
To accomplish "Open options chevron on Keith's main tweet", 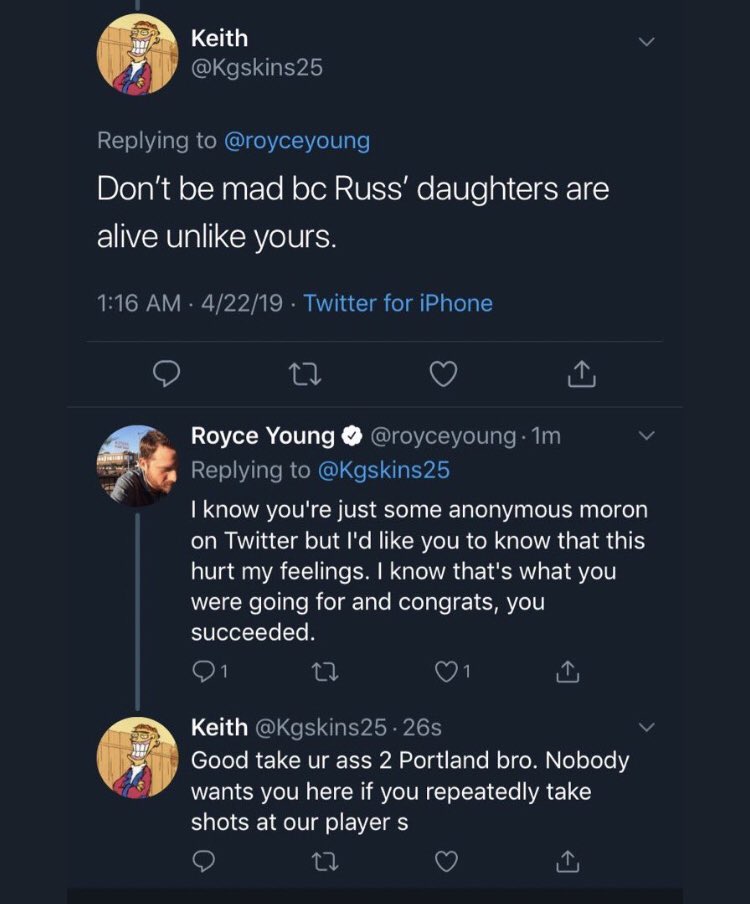I will point(646,42).
